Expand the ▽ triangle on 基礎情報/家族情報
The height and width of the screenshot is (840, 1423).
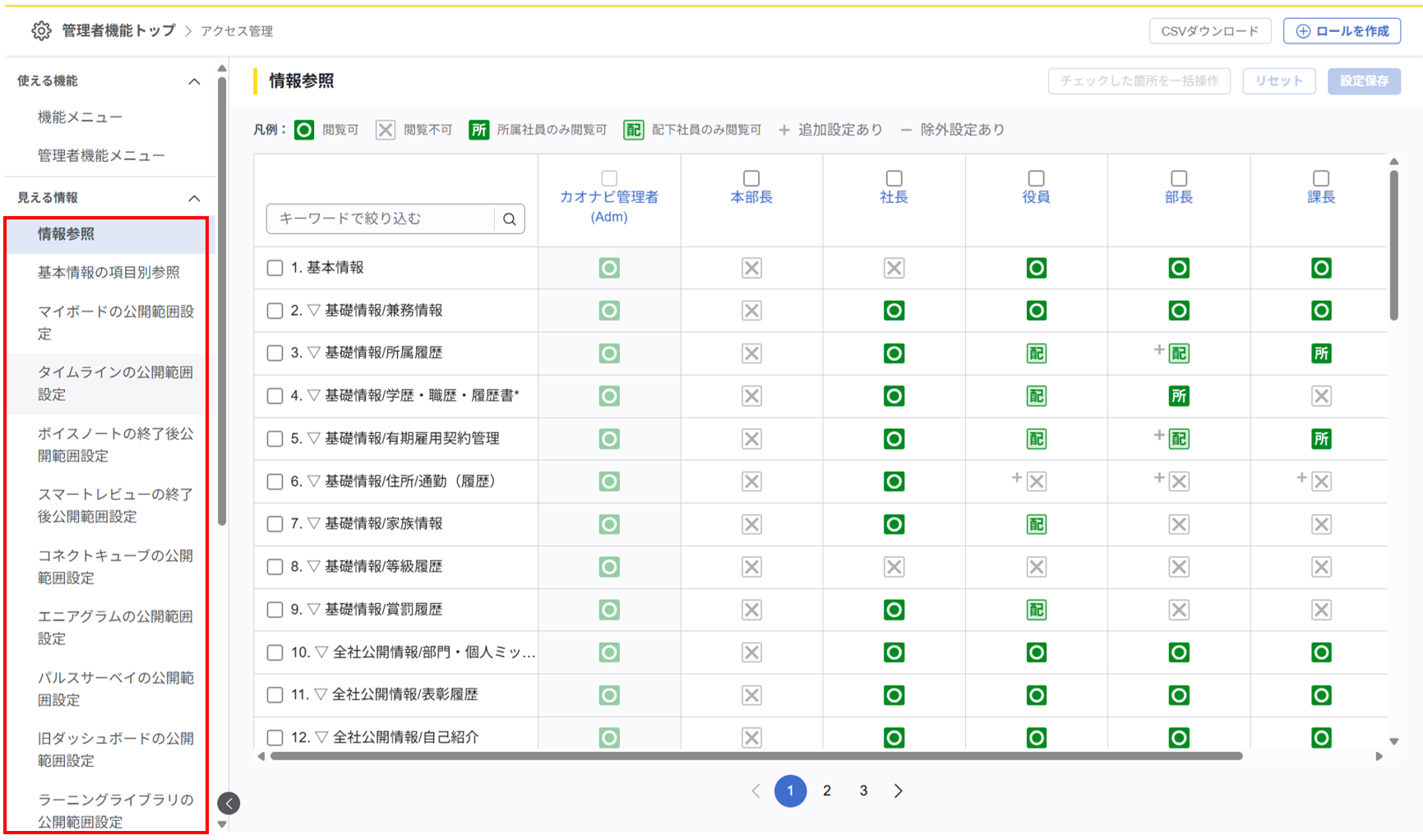click(x=313, y=524)
